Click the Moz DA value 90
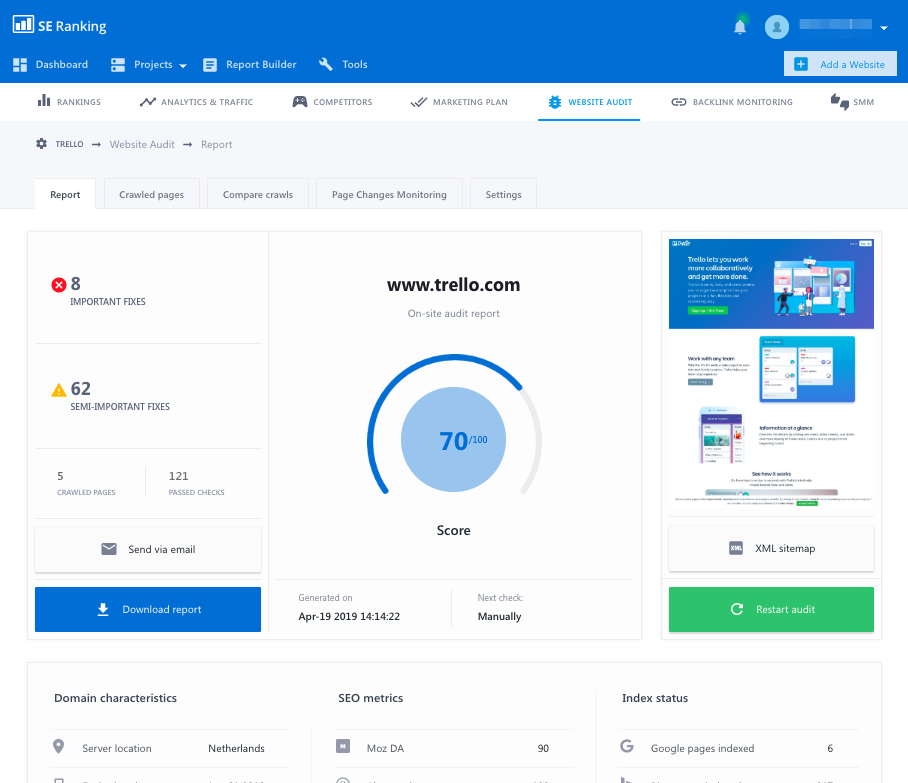 point(543,748)
